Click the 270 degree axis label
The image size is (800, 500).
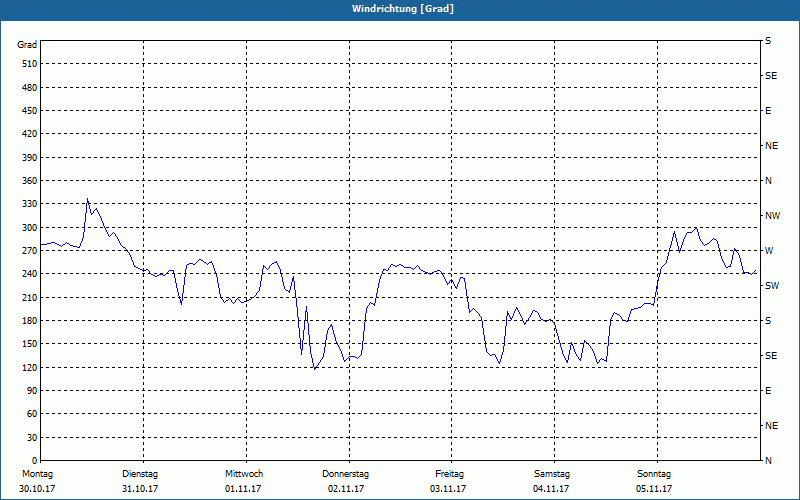(x=30, y=251)
